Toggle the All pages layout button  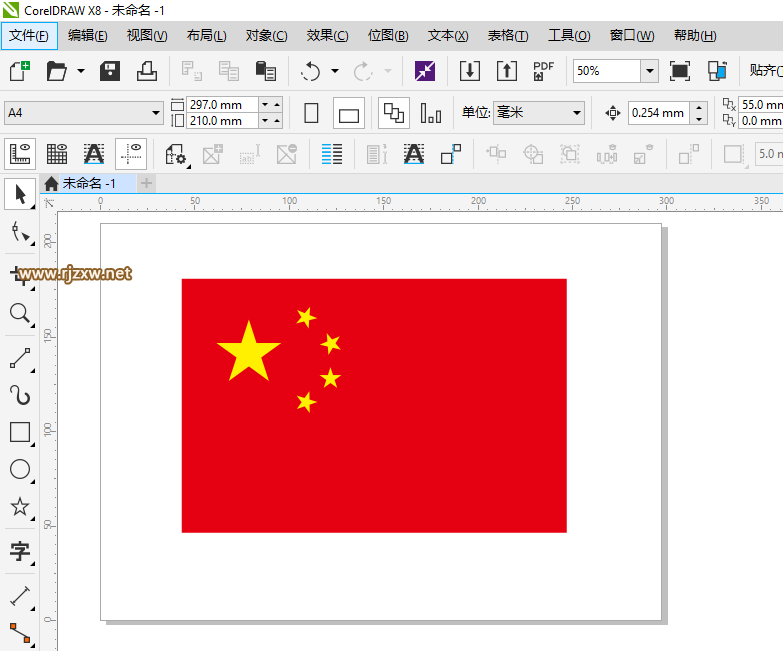click(x=394, y=113)
